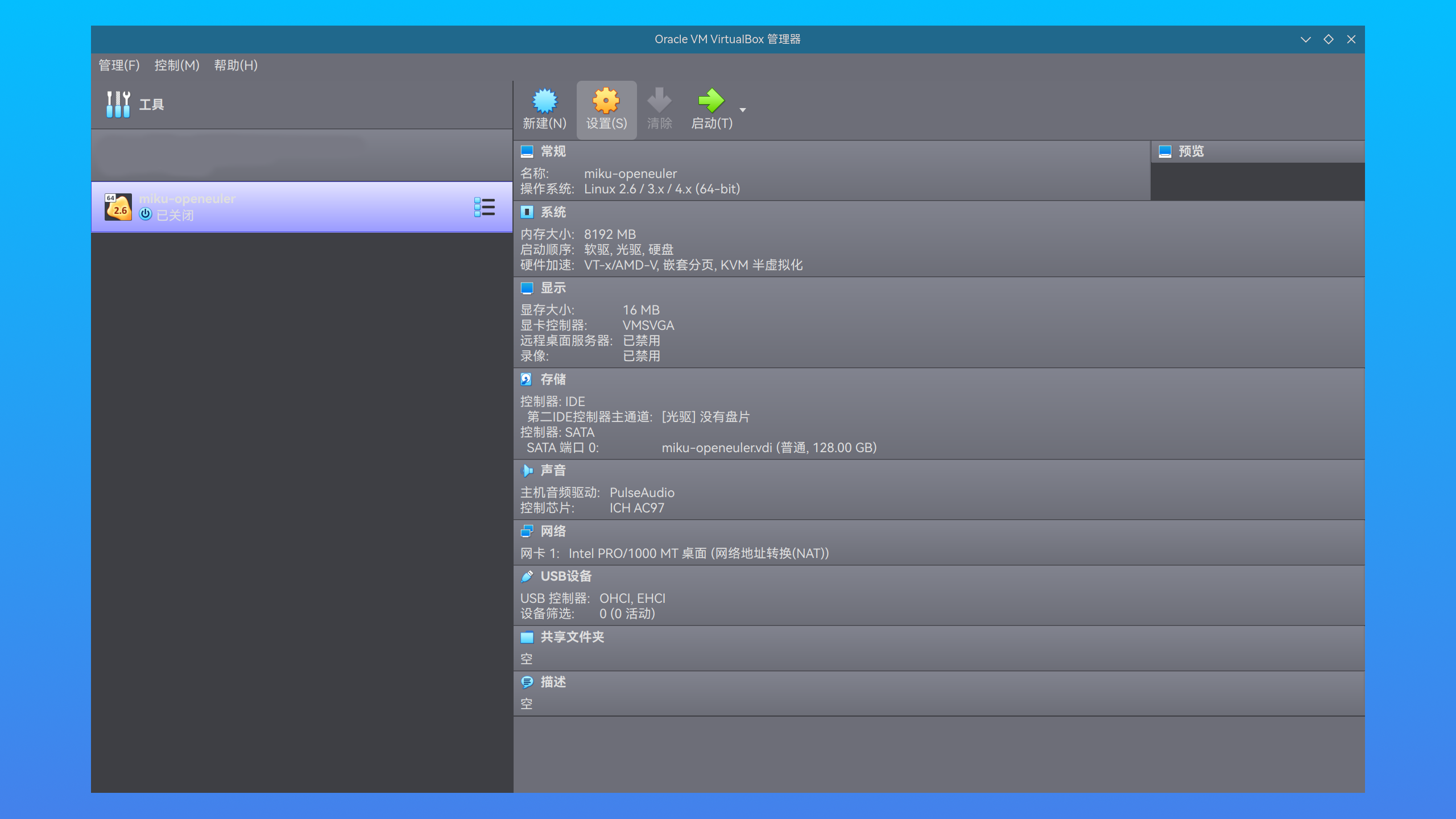The image size is (1456, 819).
Task: Open the 网络 section header link
Action: [553, 531]
